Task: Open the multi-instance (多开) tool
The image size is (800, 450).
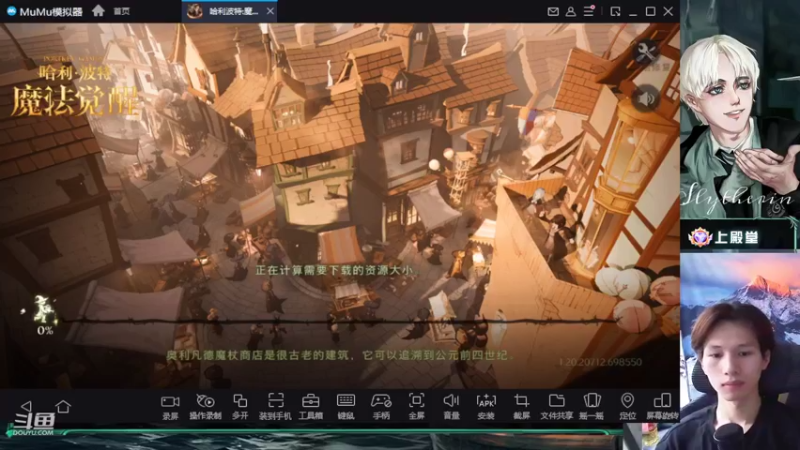Action: [x=240, y=407]
